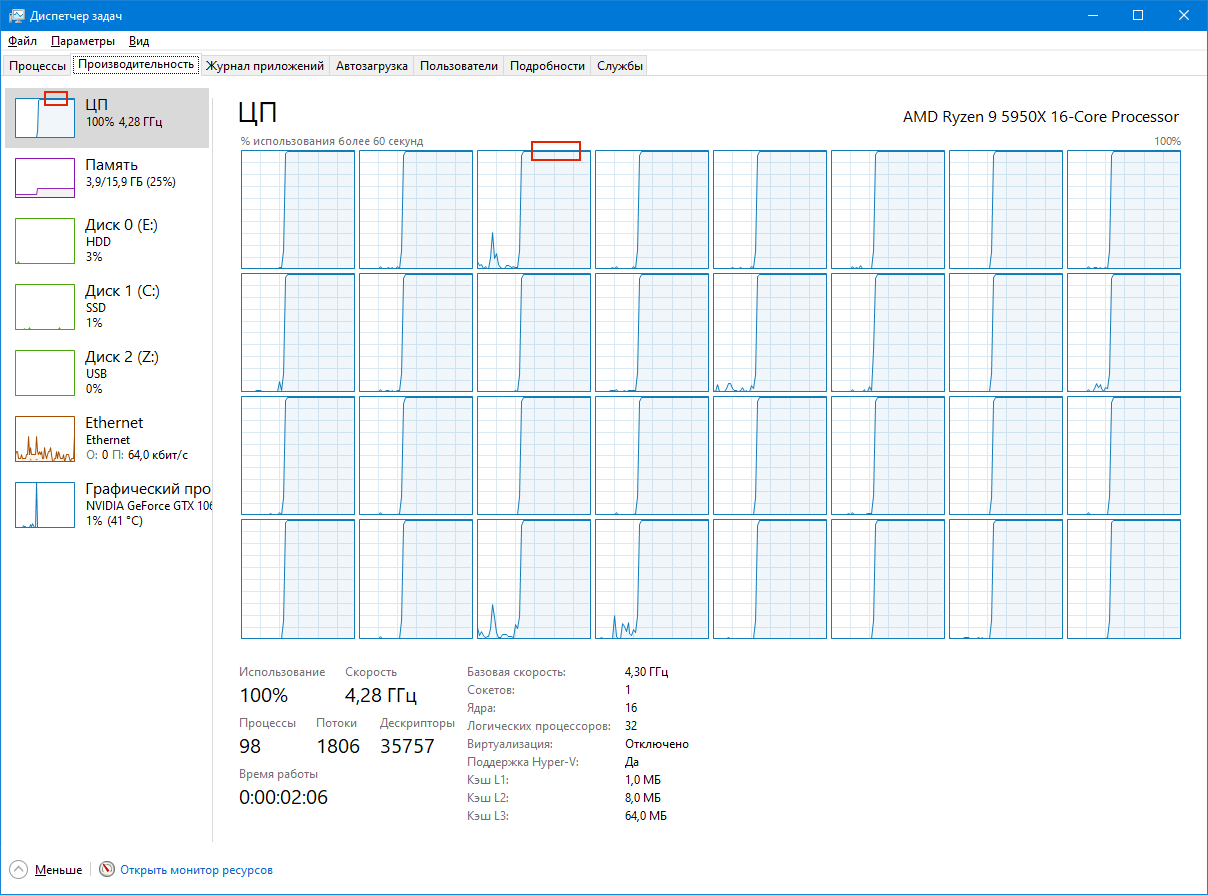Click the '% использования более 60 секунд' label
The height and width of the screenshot is (895, 1208).
332,141
